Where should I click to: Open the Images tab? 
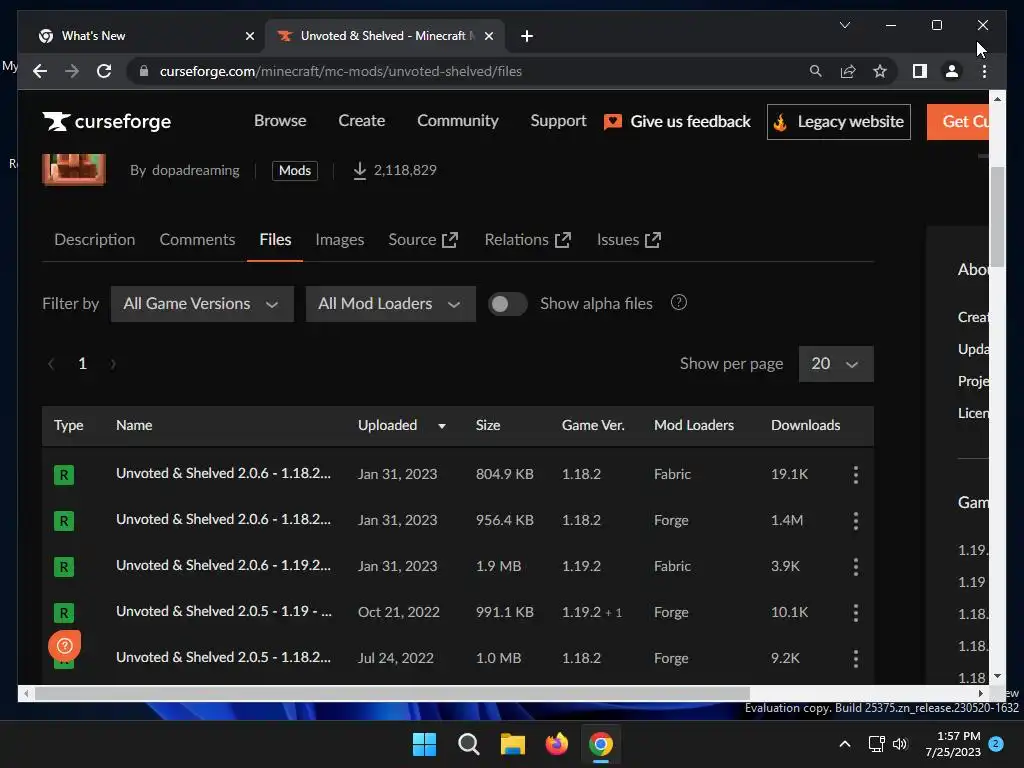(340, 240)
